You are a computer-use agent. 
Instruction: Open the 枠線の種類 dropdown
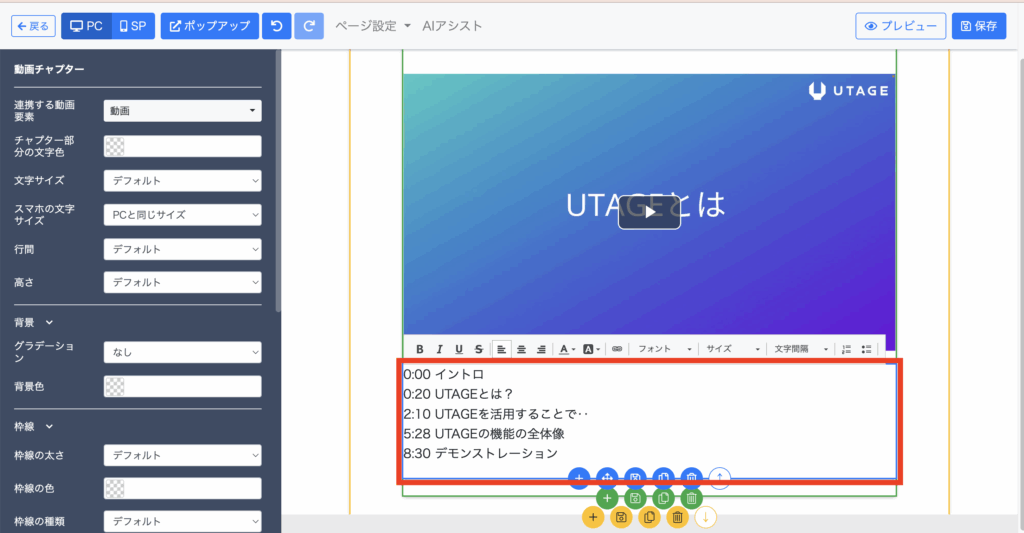pyautogui.click(x=183, y=521)
